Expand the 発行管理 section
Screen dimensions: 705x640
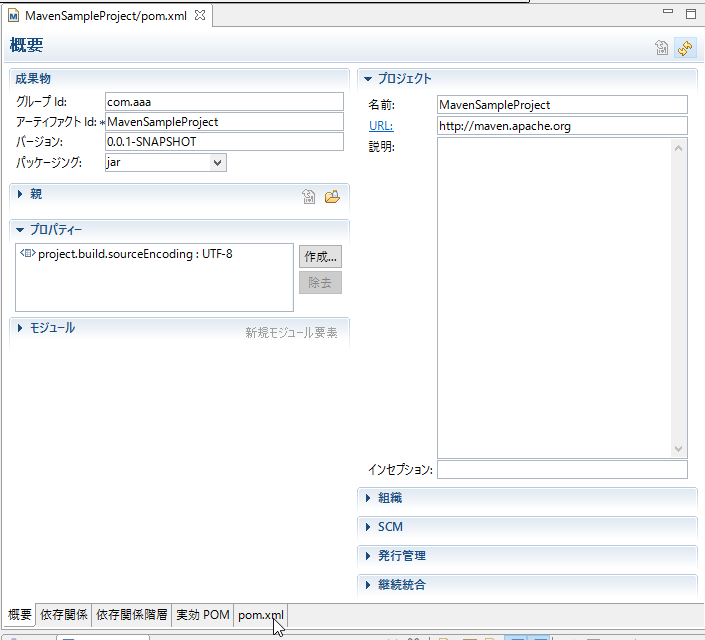[x=368, y=556]
